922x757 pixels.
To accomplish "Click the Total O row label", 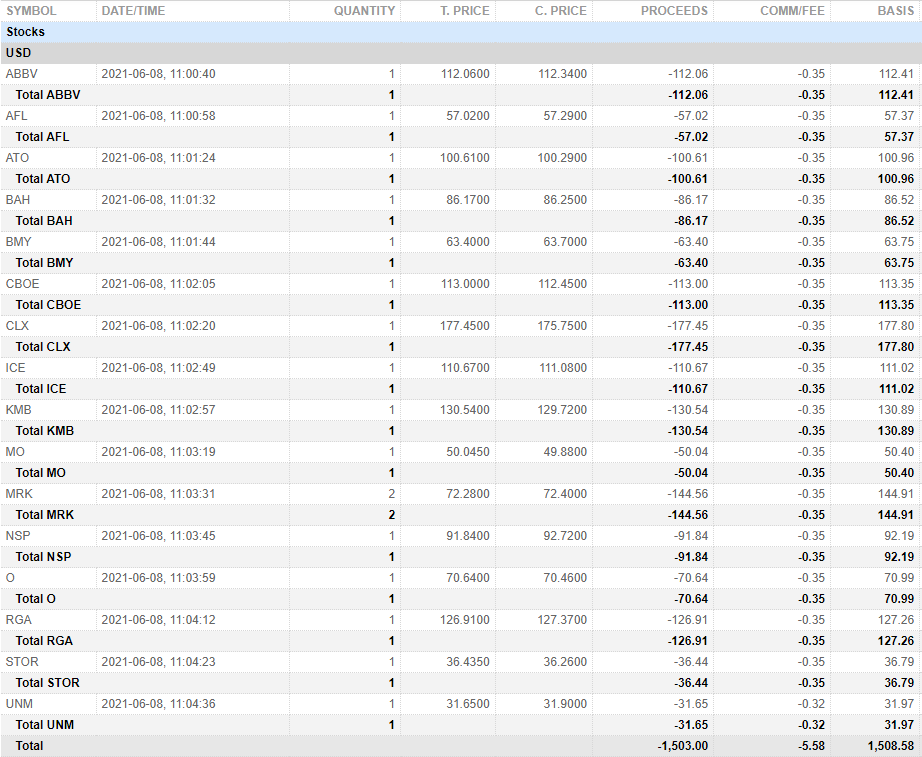I will [x=35, y=599].
